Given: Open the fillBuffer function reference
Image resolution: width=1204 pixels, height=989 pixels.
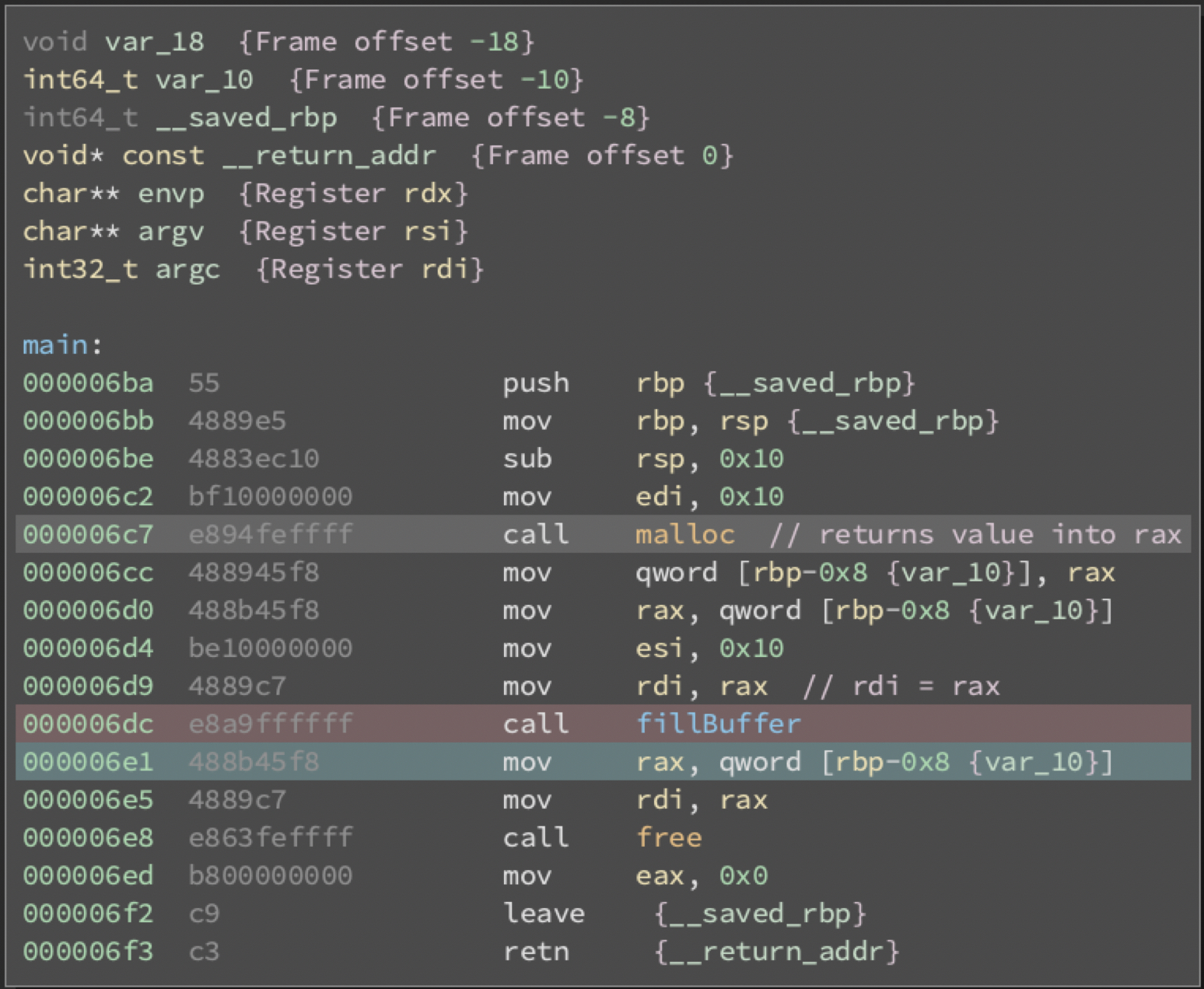Looking at the screenshot, I should [718, 725].
